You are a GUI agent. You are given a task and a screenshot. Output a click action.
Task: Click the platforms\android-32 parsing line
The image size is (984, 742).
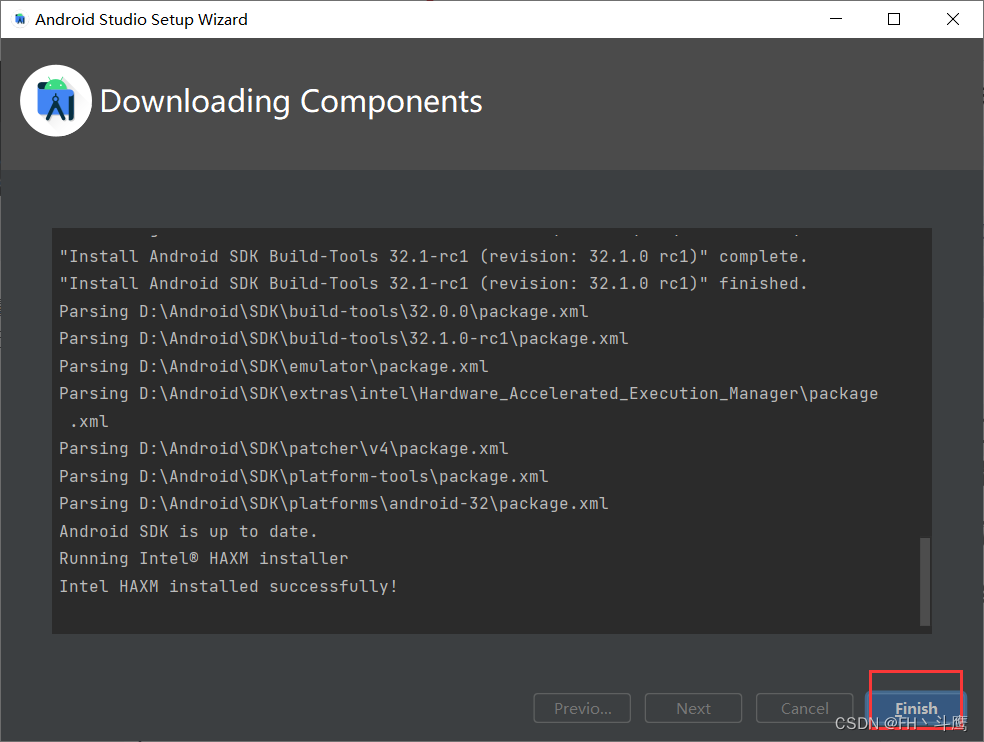[x=334, y=503]
